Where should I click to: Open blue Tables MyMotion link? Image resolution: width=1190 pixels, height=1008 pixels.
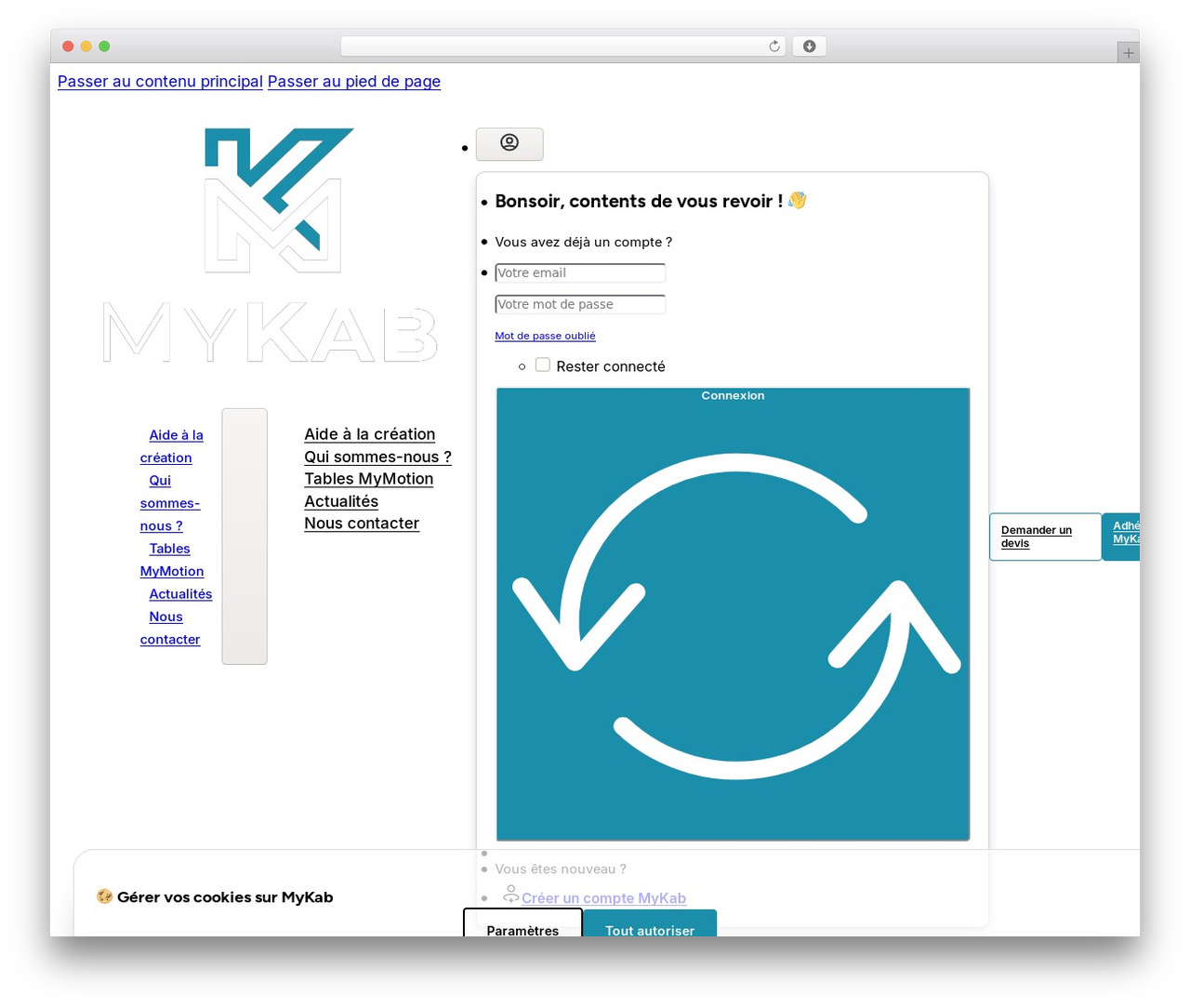pos(172,560)
